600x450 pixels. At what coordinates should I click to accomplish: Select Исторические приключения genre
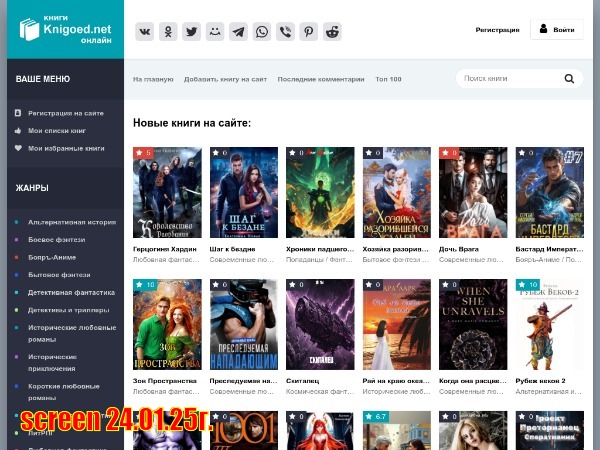pos(52,362)
